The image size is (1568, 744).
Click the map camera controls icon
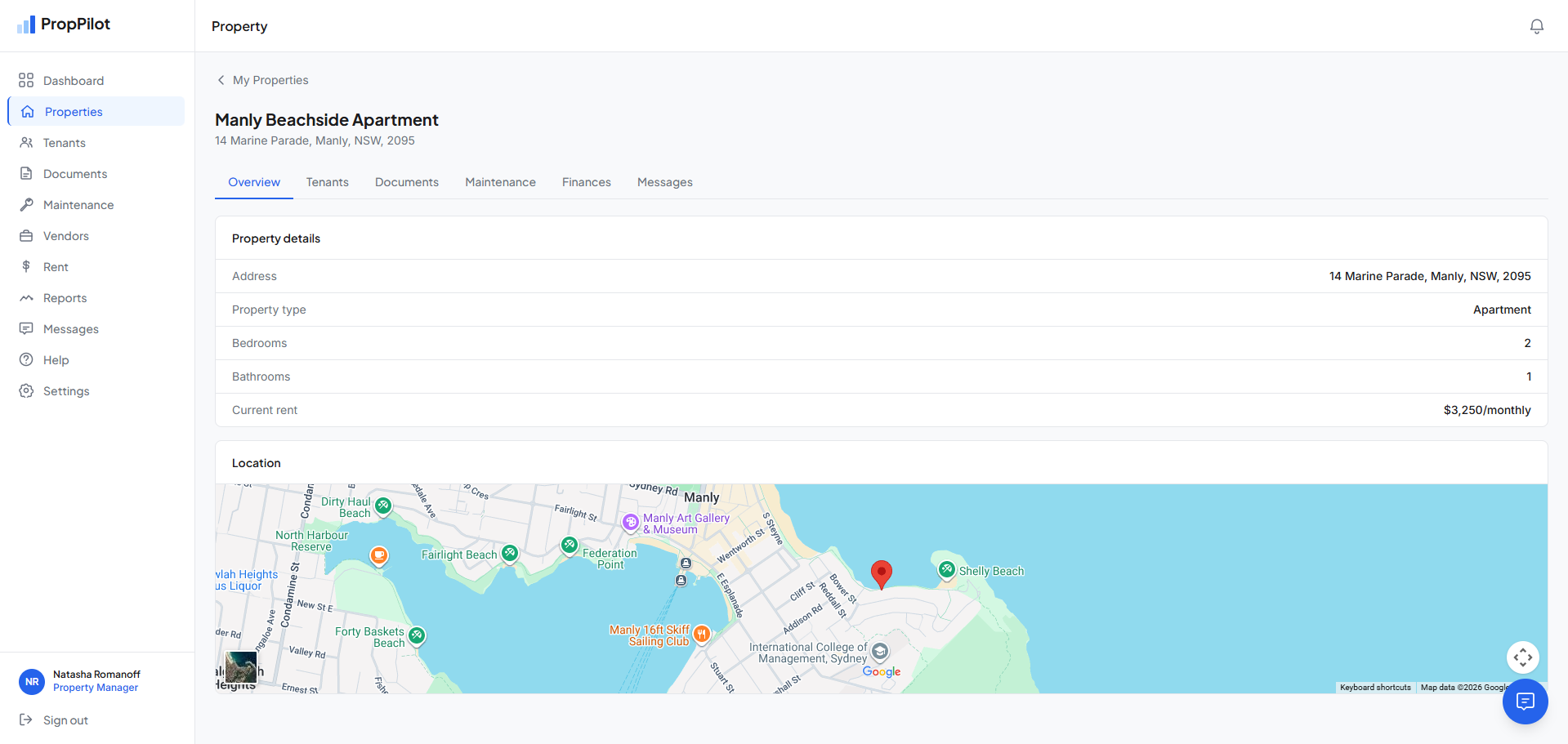tap(1522, 657)
